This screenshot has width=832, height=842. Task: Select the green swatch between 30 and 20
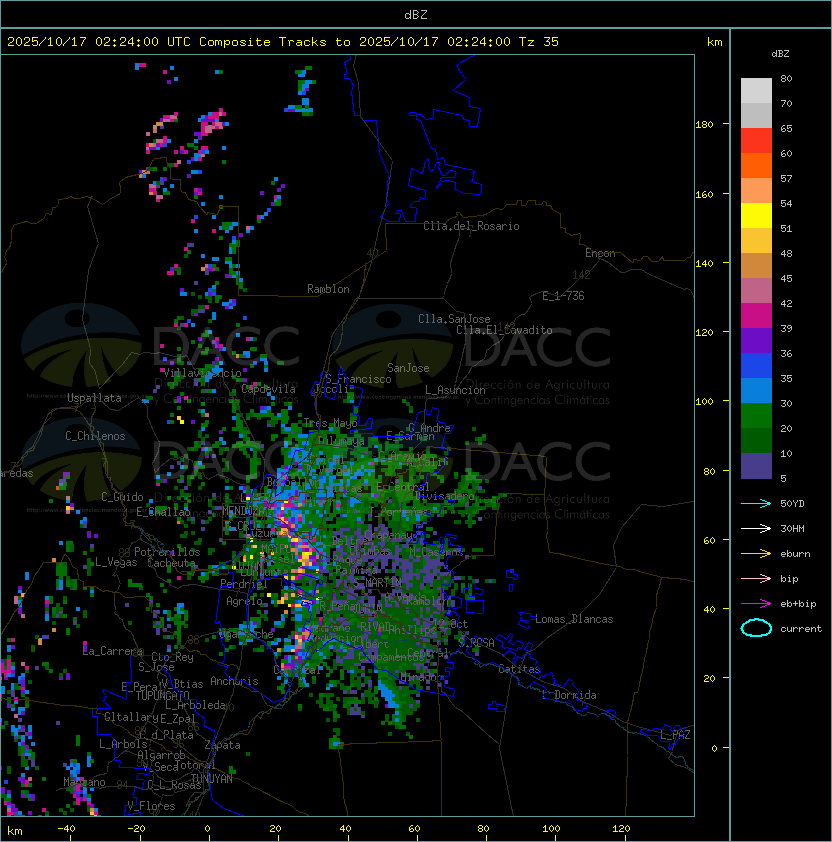(756, 415)
